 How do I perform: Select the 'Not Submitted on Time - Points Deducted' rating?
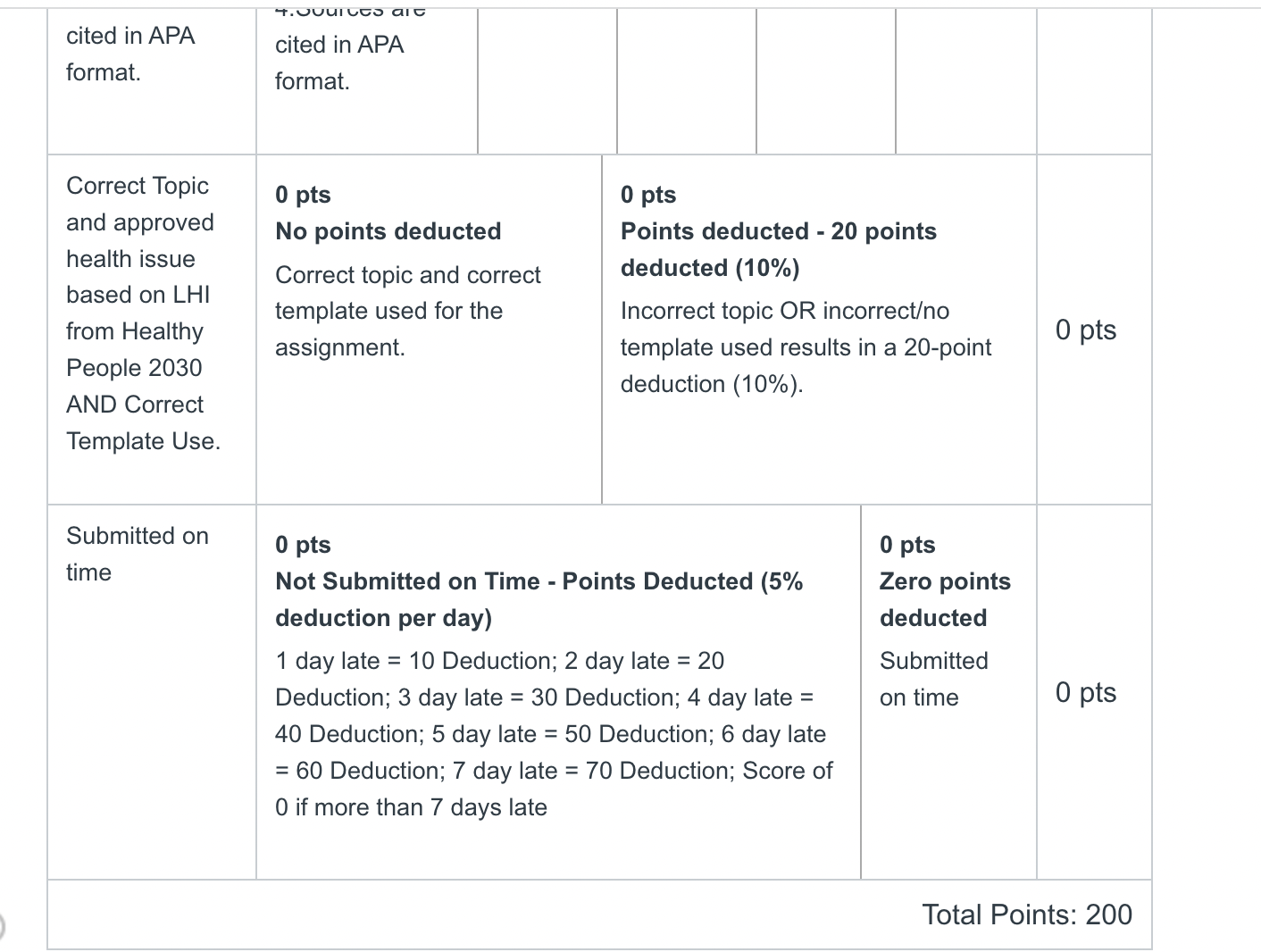[539, 600]
